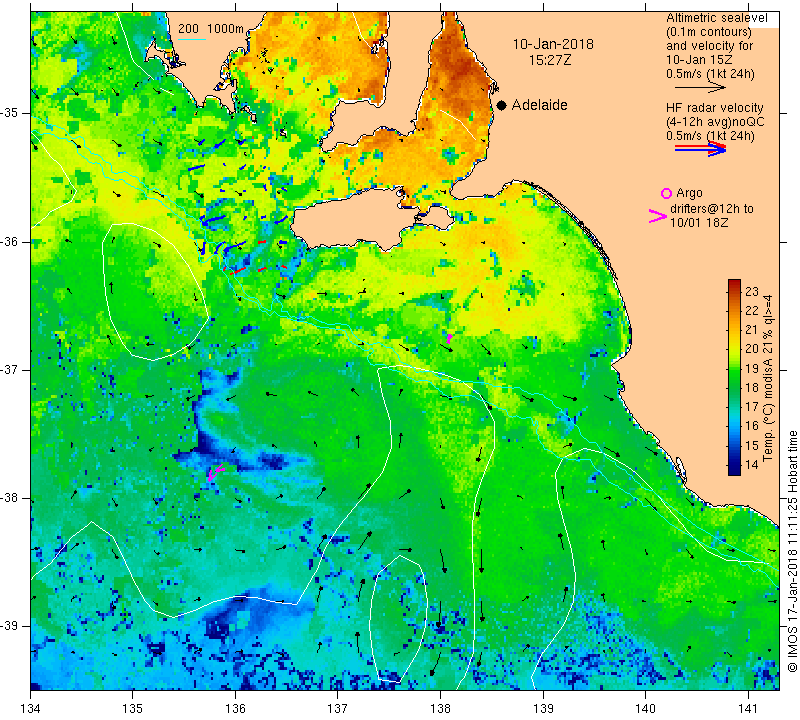Click the -39 latitude axis label
This screenshot has width=800, height=720.
[x=10, y=626]
